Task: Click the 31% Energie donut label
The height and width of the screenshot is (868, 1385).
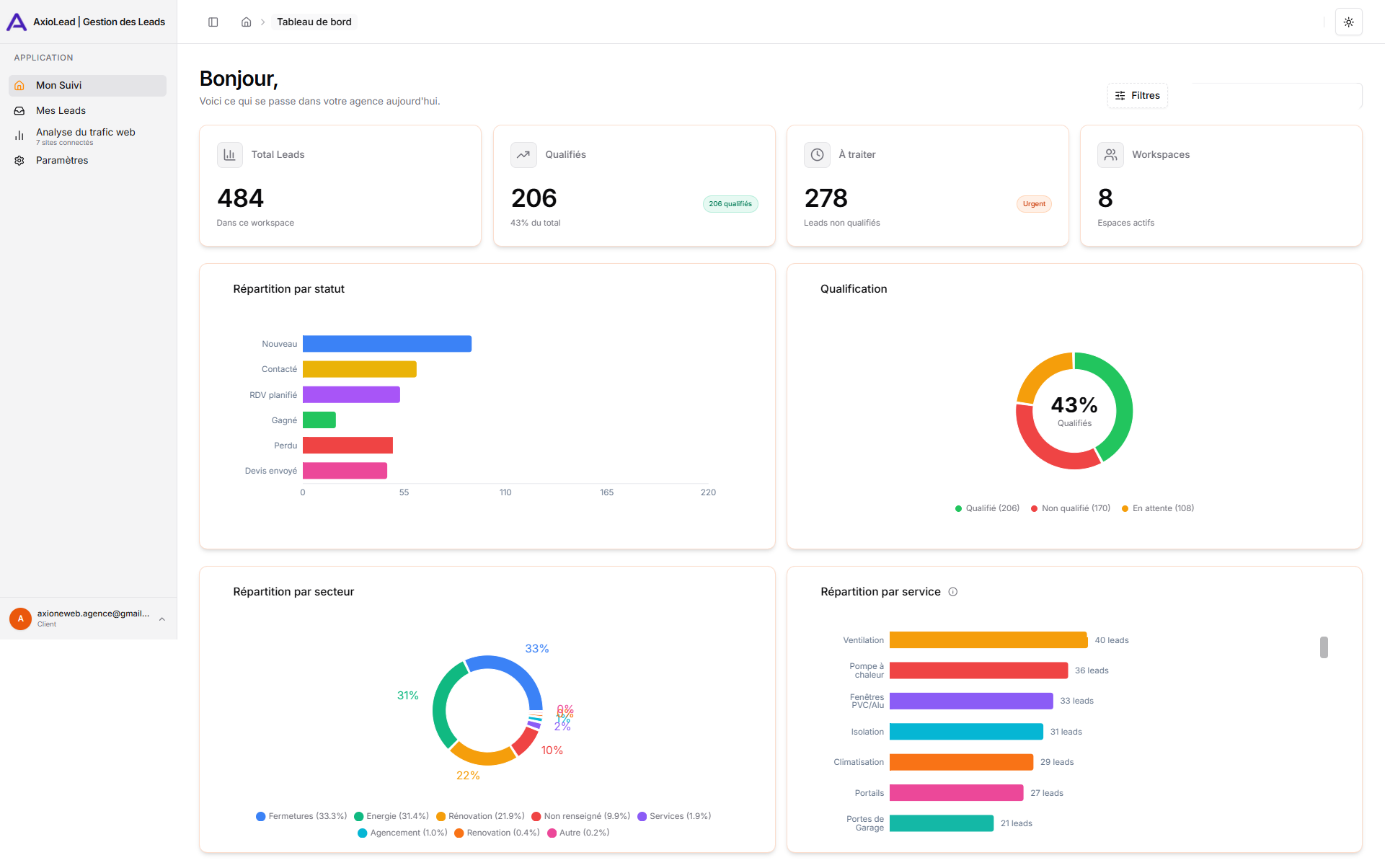Action: point(407,696)
